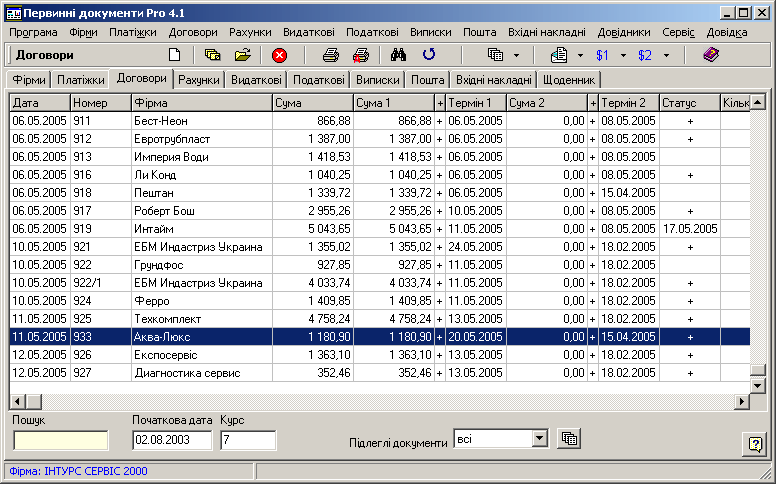This screenshot has height=484, width=776.
Task: Switch to the Видаткові tab
Action: (256, 80)
